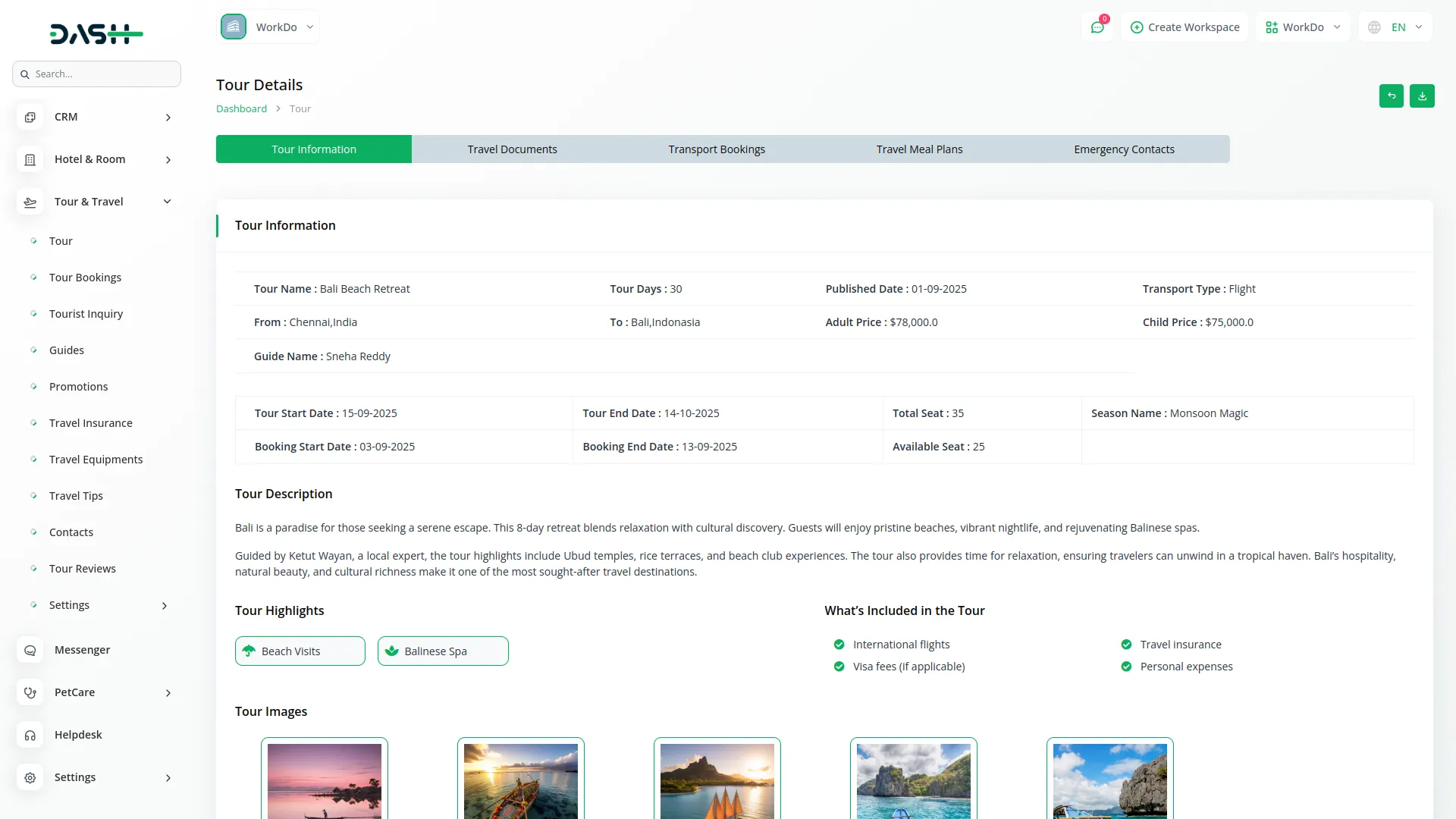The height and width of the screenshot is (819, 1456).
Task: Collapse the Tour & Travel section chevron
Action: tap(166, 201)
